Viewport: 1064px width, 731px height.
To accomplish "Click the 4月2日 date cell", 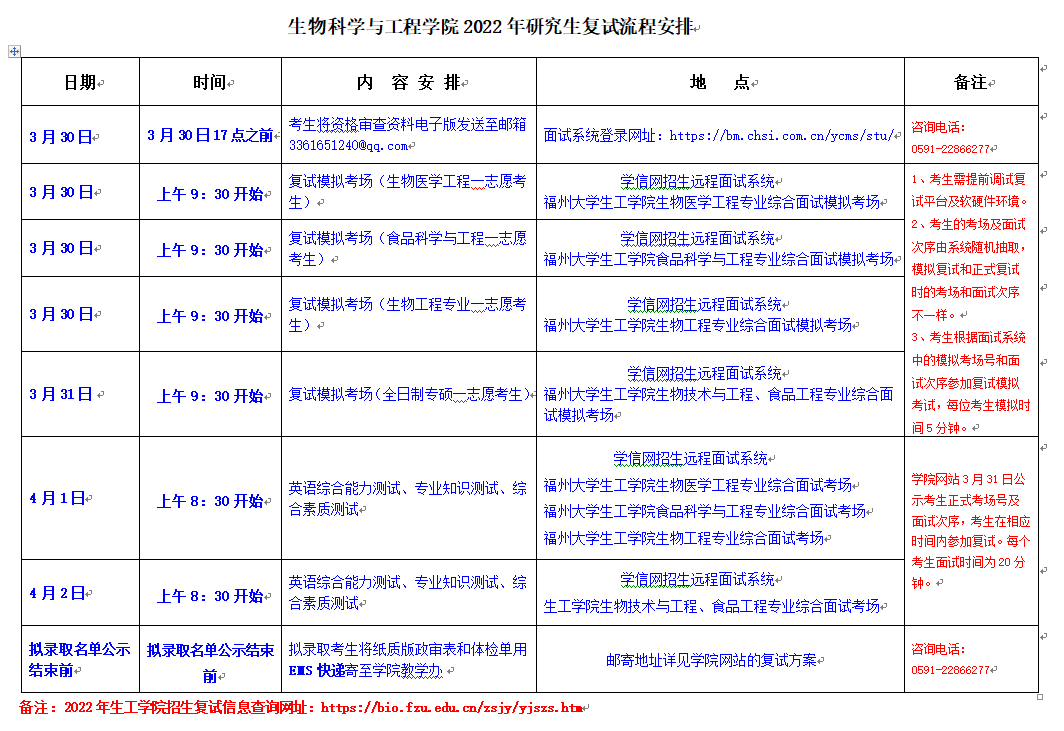I will click(58, 593).
